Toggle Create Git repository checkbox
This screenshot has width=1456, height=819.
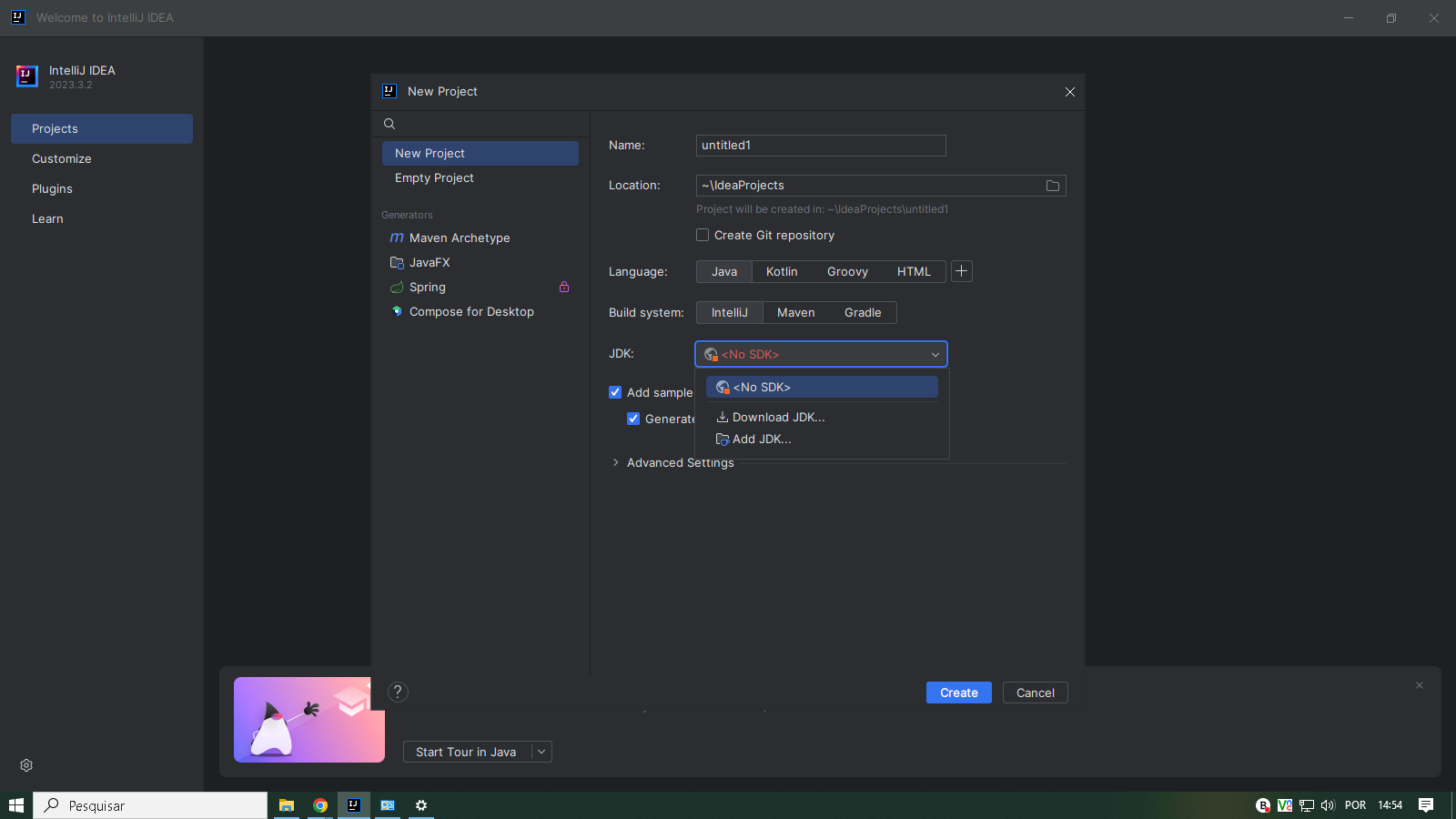703,235
